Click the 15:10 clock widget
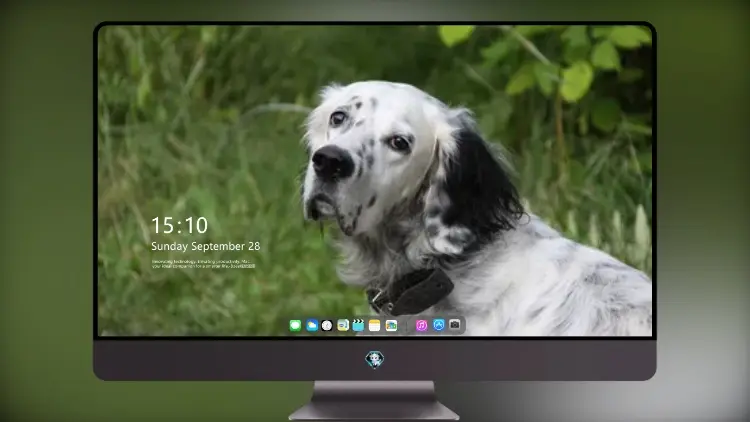The image size is (750, 422). [179, 225]
